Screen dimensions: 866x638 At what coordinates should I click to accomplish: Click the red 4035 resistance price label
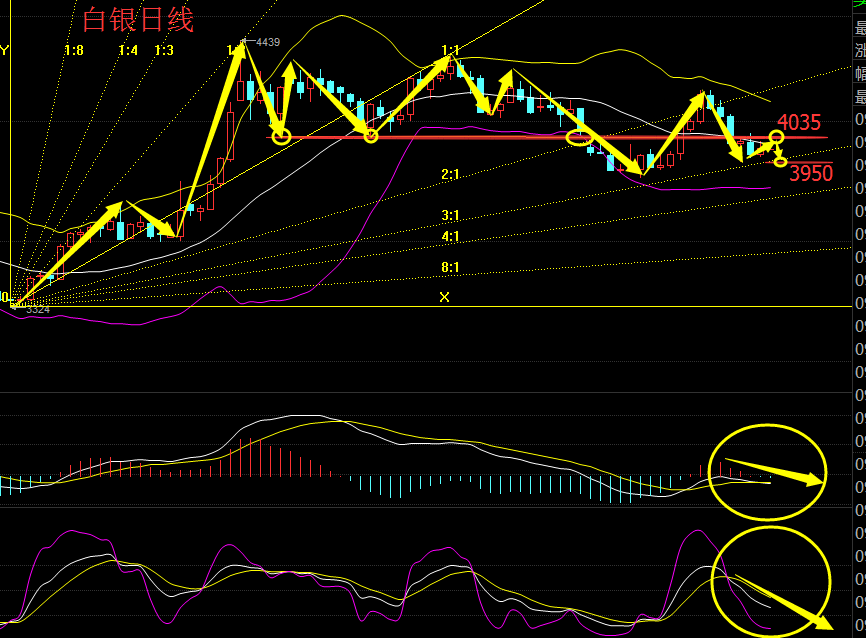pyautogui.click(x=799, y=123)
